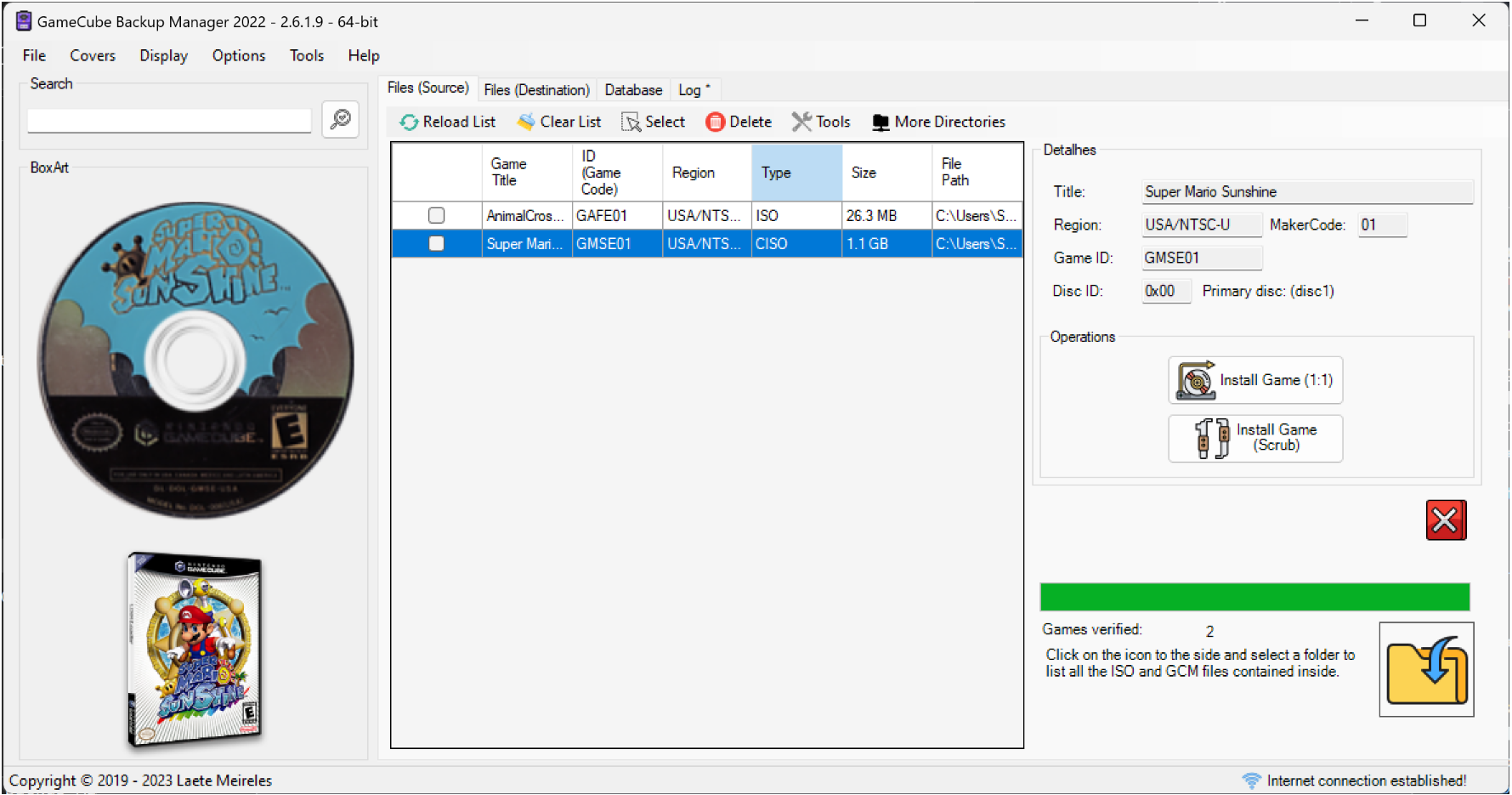Select the 1.1 GB size cell
The image size is (1512, 795).
click(887, 244)
